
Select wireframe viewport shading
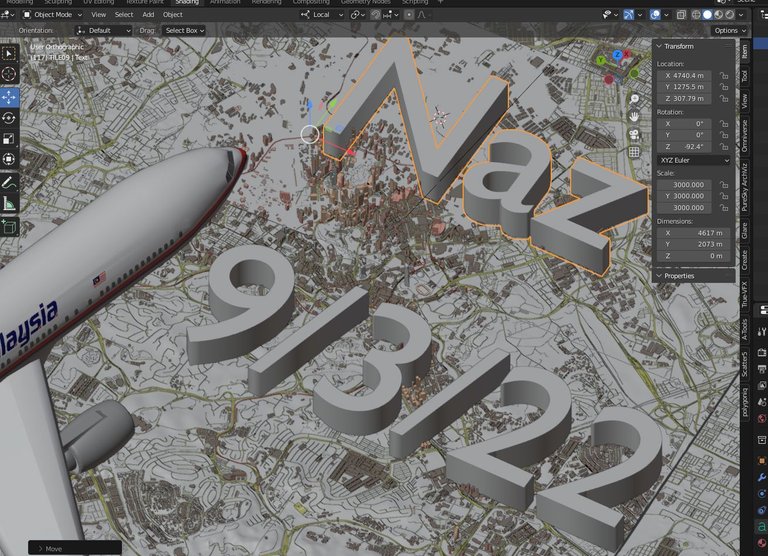696,15
